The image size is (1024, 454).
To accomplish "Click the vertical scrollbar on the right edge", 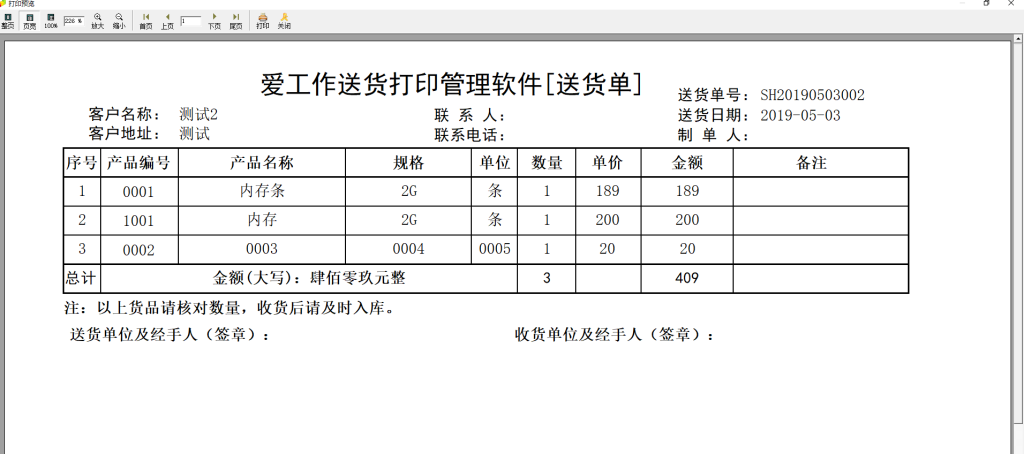I will coord(1019,244).
